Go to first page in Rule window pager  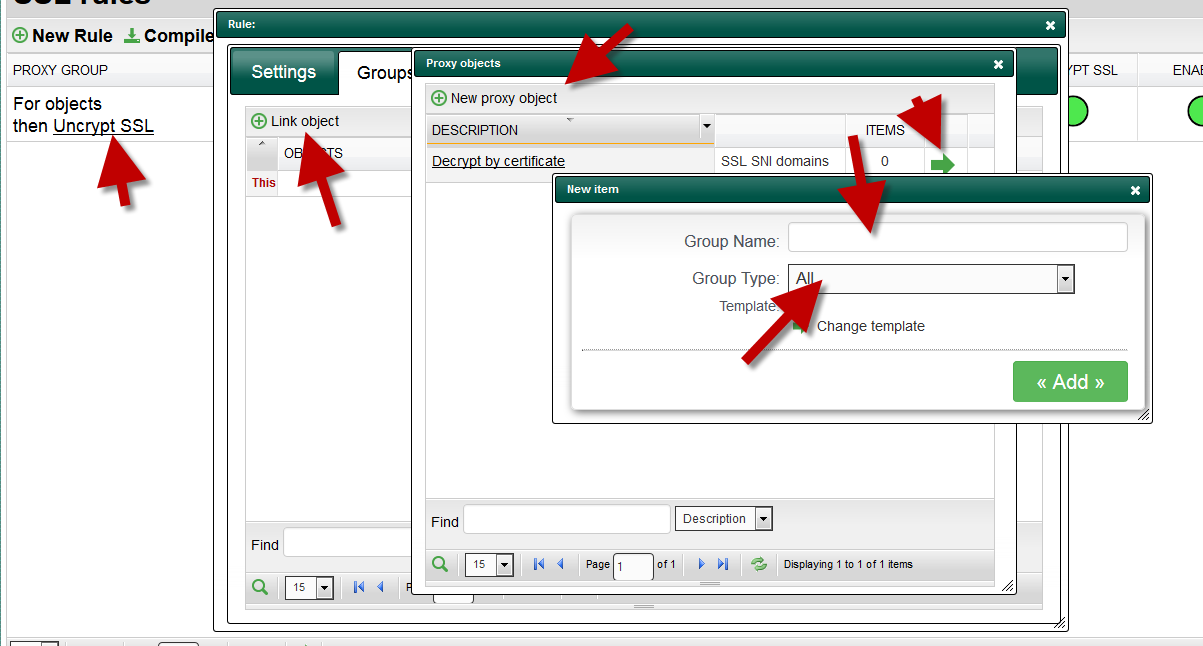[x=359, y=587]
